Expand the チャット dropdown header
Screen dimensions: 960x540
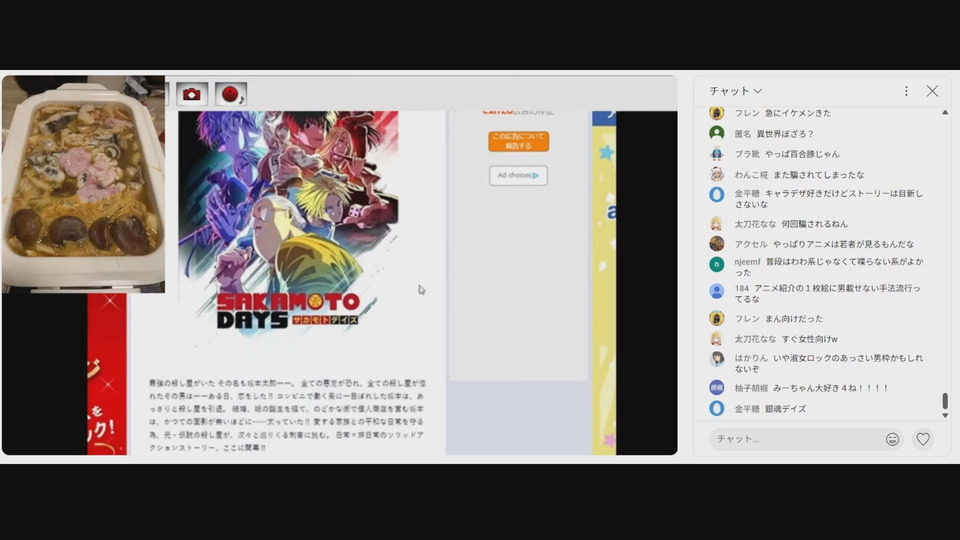[735, 91]
